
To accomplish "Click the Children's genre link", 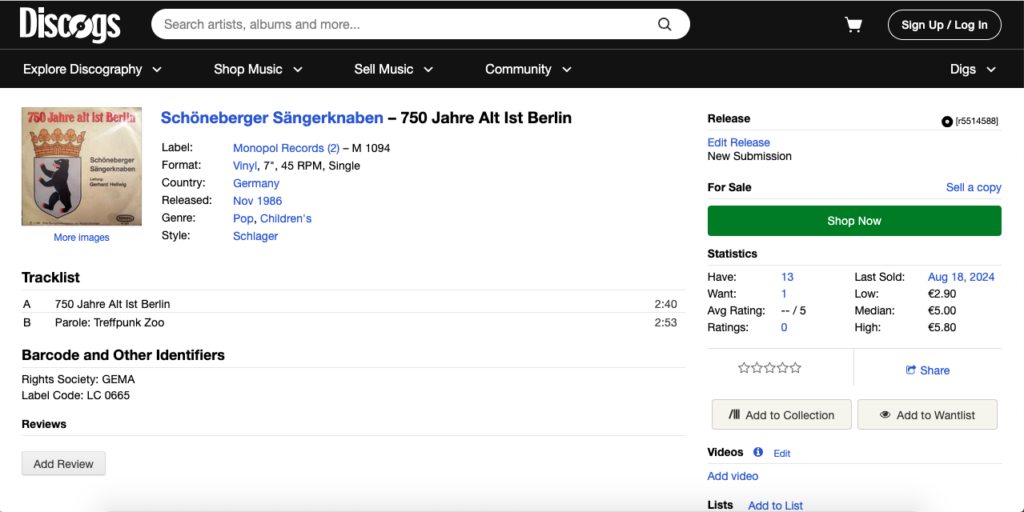I will (x=285, y=219).
